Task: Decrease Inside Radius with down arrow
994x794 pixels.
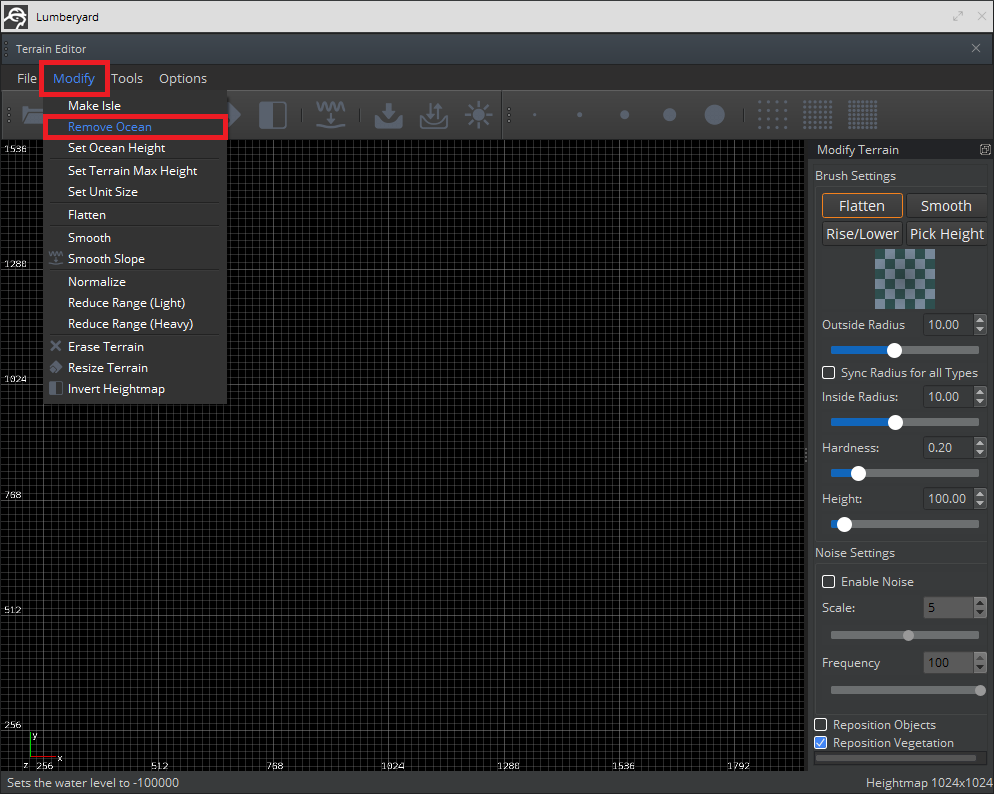Action: [980, 402]
